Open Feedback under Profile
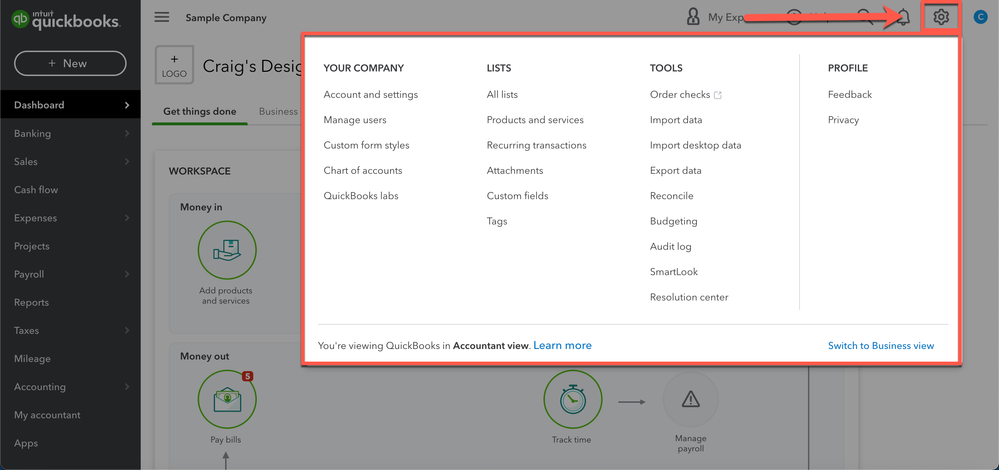This screenshot has width=999, height=470. pyautogui.click(x=850, y=94)
